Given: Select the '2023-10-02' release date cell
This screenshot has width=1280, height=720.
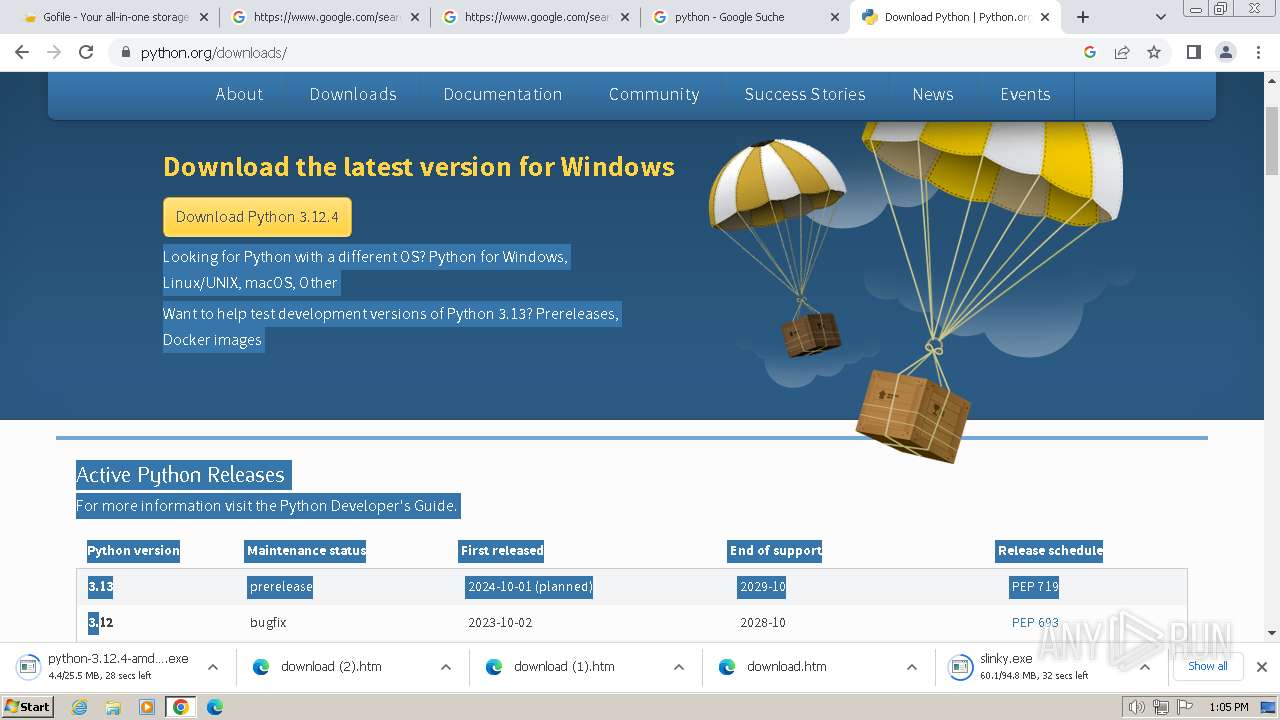Looking at the screenshot, I should (x=500, y=622).
